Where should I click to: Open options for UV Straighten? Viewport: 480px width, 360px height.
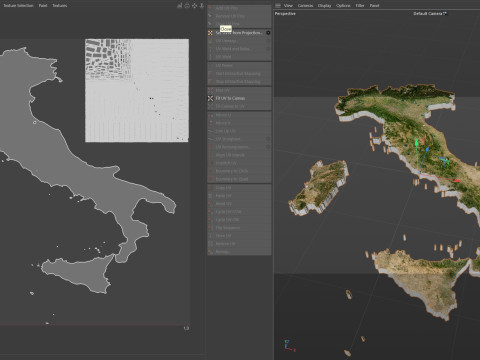point(268,139)
